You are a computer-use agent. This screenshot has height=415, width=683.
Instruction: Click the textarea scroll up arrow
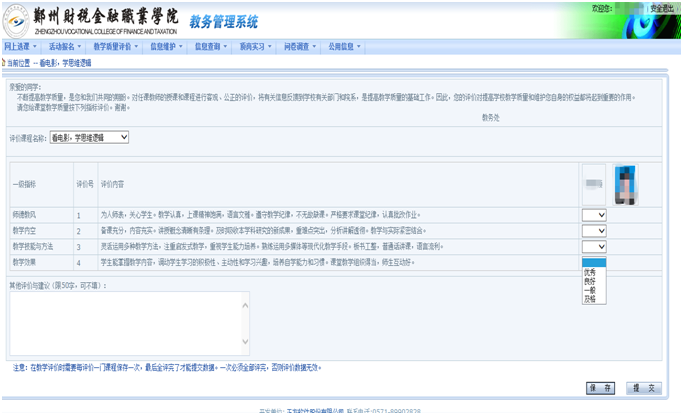[245, 305]
